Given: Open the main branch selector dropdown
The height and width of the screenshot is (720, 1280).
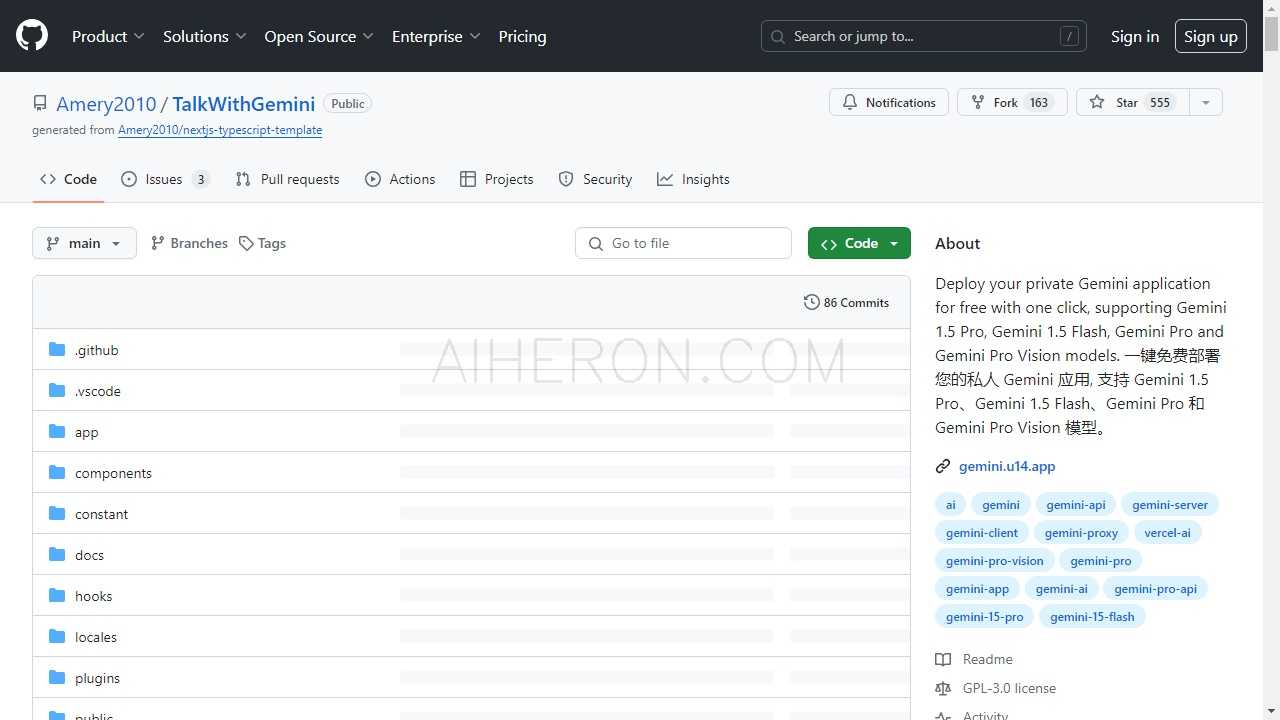Looking at the screenshot, I should point(84,244).
